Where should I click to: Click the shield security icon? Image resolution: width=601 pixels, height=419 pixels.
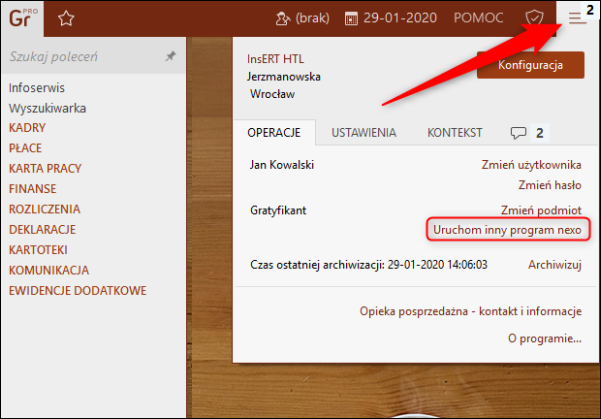pyautogui.click(x=534, y=18)
